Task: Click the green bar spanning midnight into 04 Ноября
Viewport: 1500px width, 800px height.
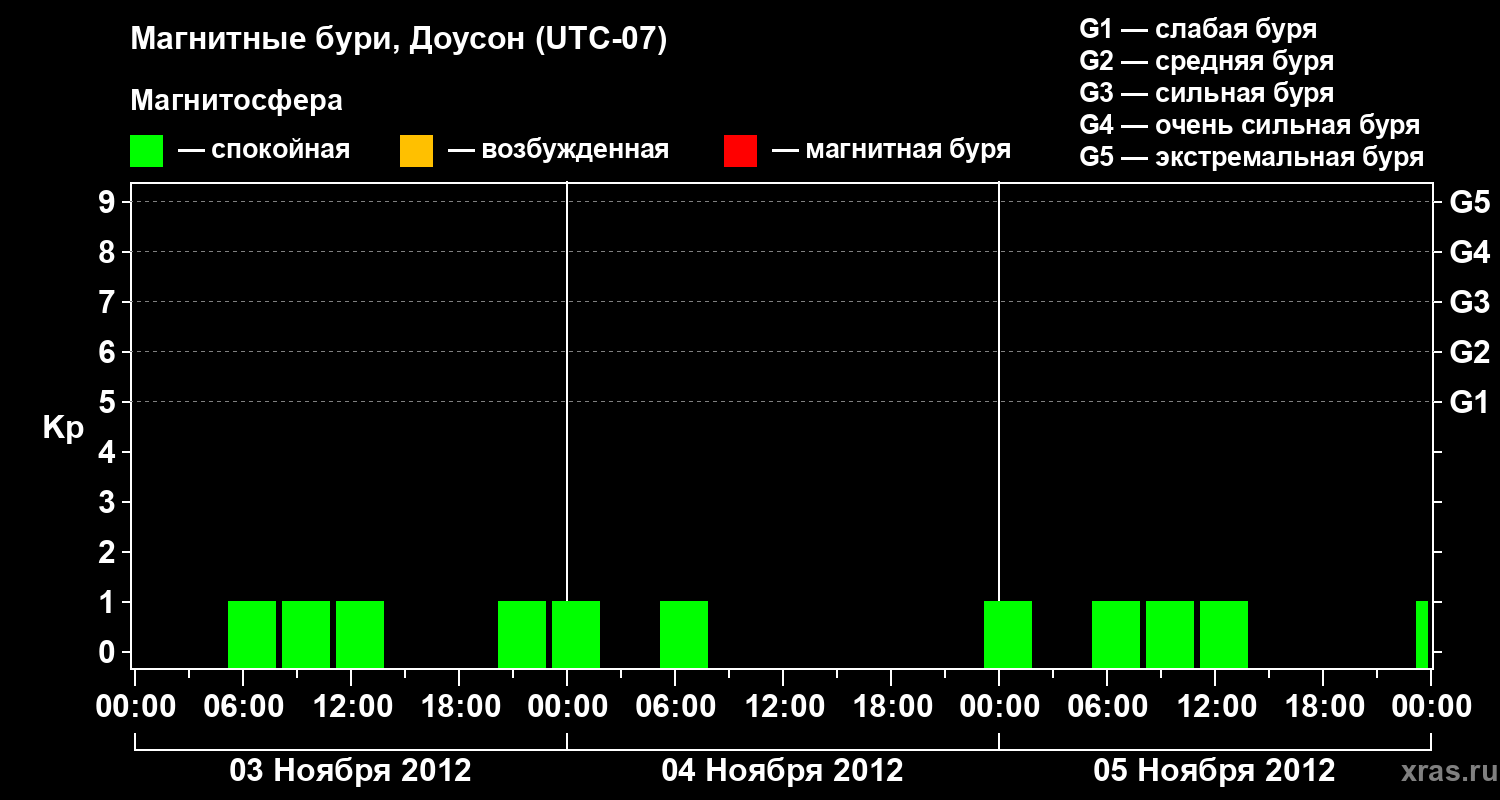Action: click(576, 634)
